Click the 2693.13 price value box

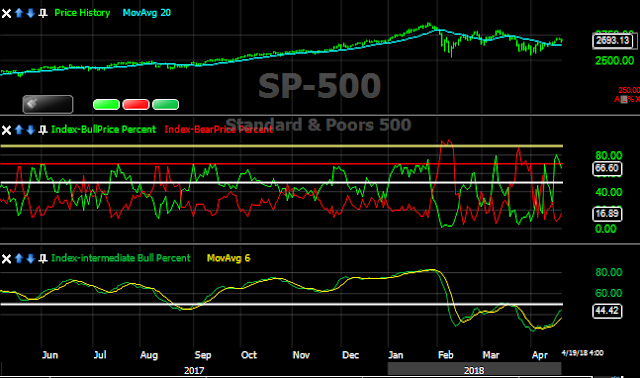613,40
